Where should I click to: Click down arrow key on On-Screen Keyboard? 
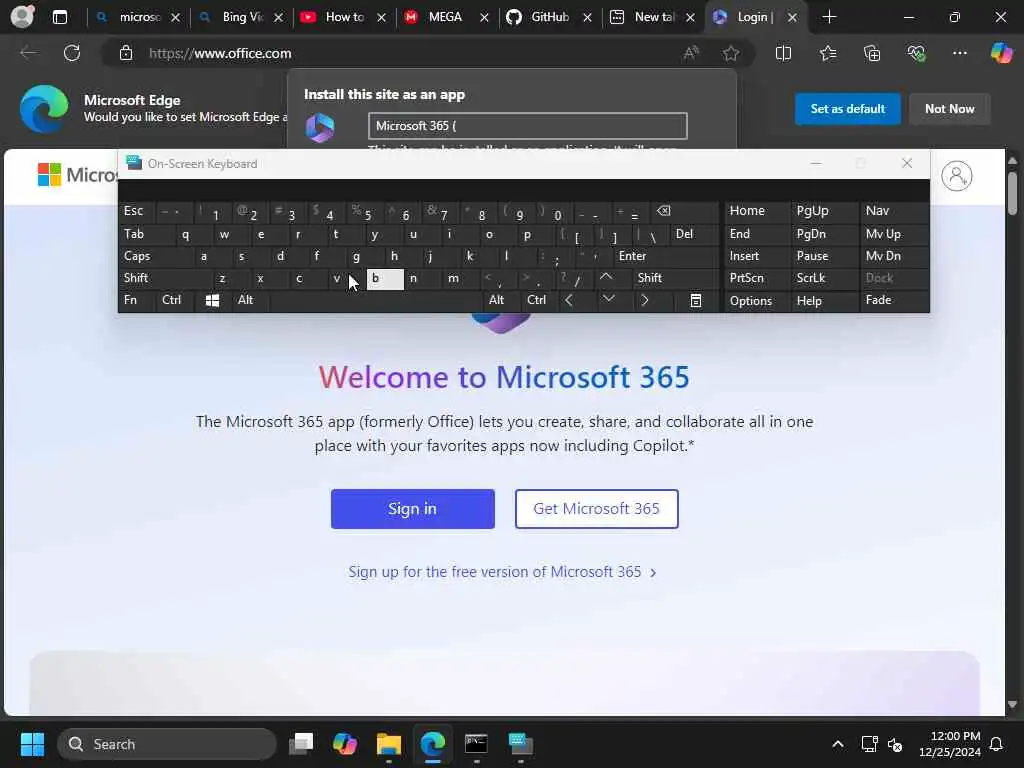(x=608, y=299)
